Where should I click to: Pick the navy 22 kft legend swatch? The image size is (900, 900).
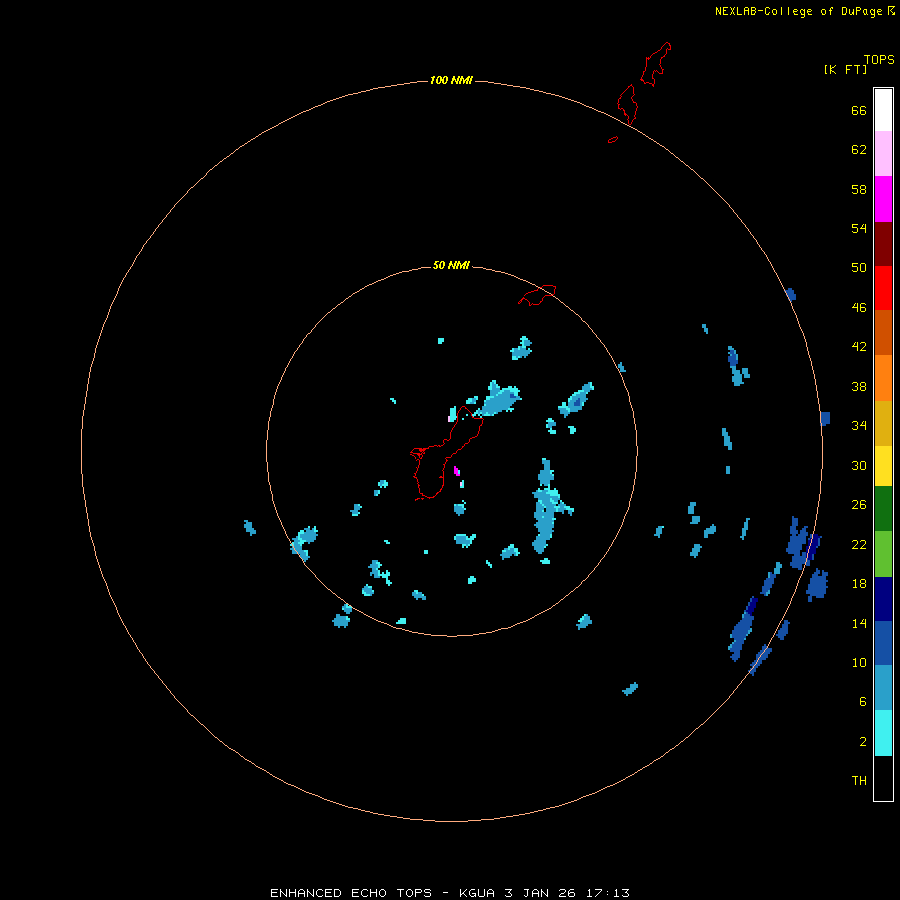coord(883,599)
